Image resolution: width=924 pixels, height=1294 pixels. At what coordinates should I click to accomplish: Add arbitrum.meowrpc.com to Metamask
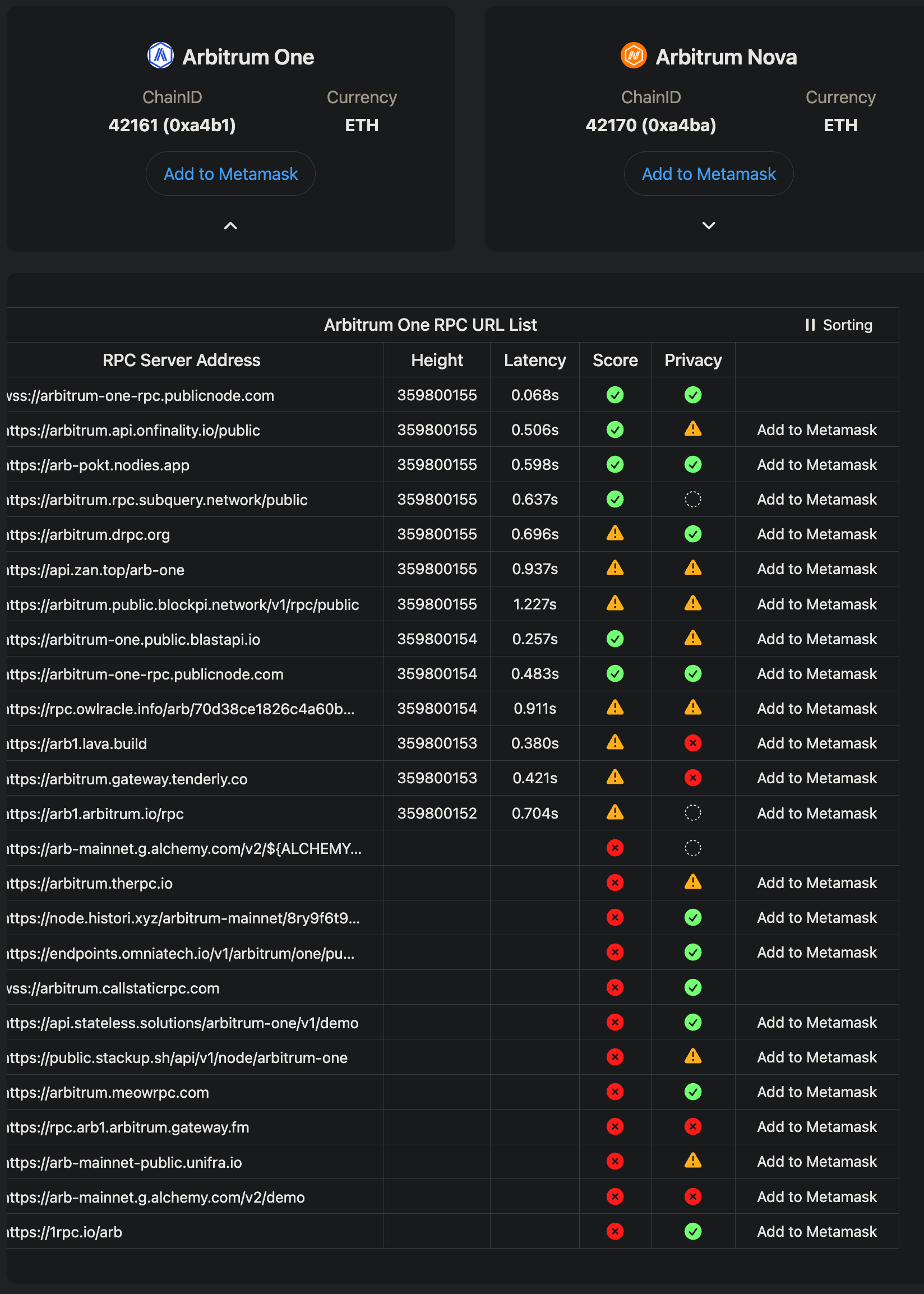[x=816, y=1092]
